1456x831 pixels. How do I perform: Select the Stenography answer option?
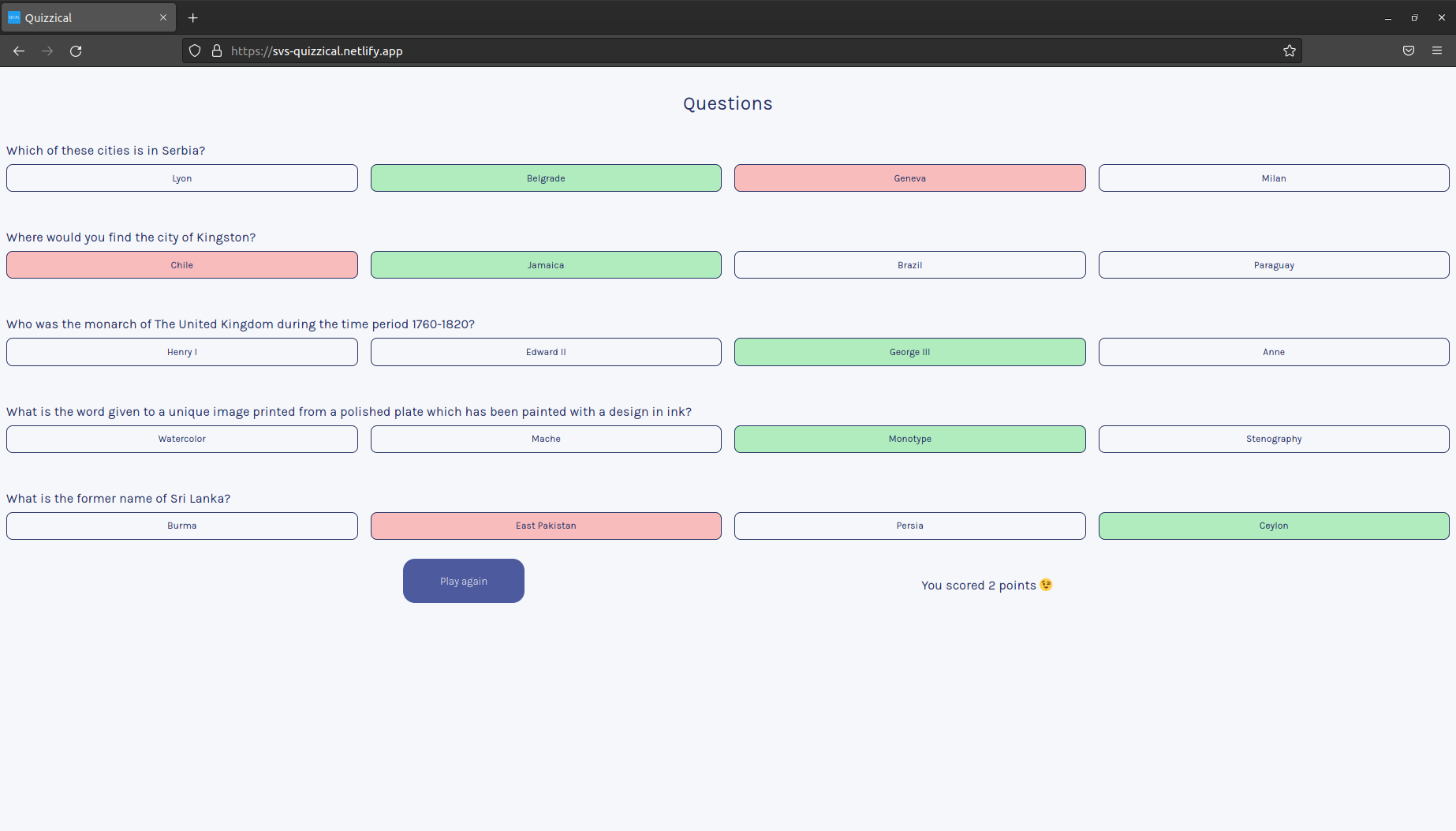coord(1273,439)
